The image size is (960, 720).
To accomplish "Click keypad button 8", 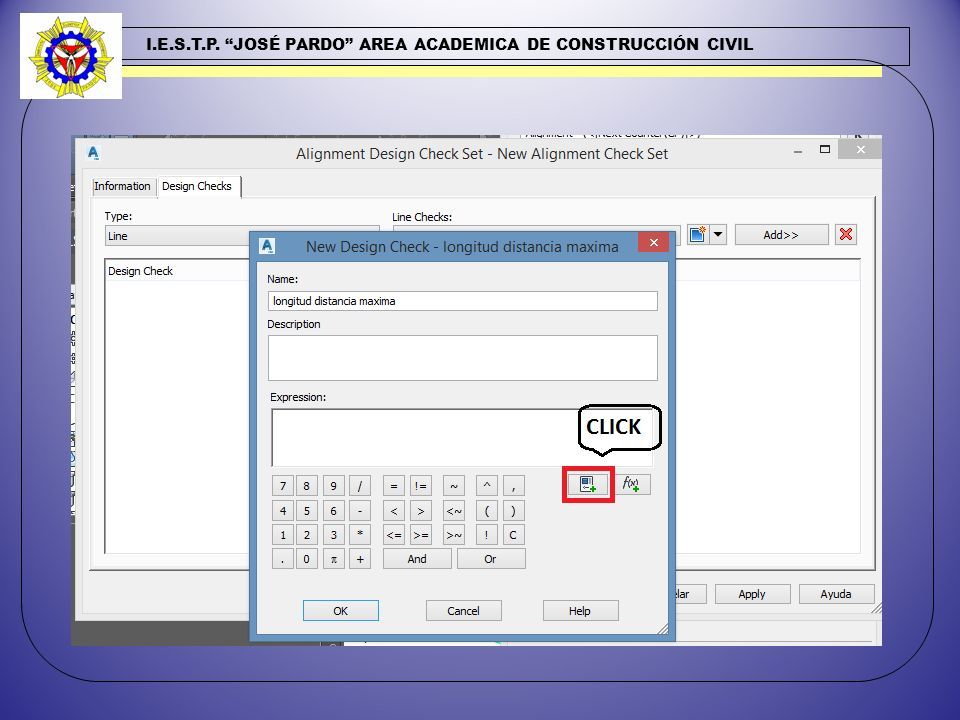I will [307, 486].
